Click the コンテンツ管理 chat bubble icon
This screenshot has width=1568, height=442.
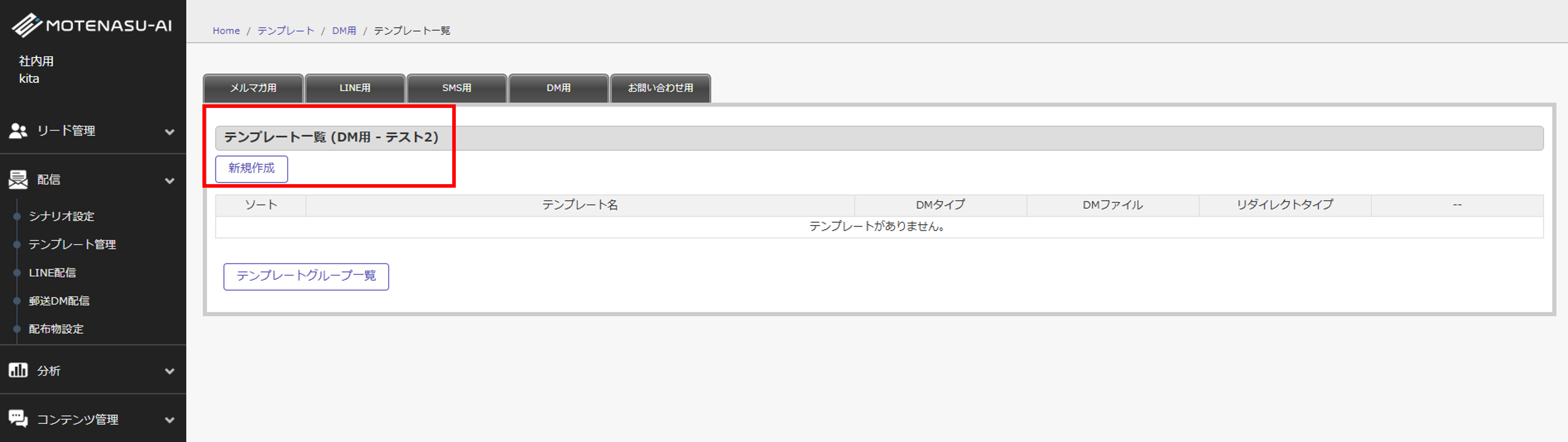[18, 419]
